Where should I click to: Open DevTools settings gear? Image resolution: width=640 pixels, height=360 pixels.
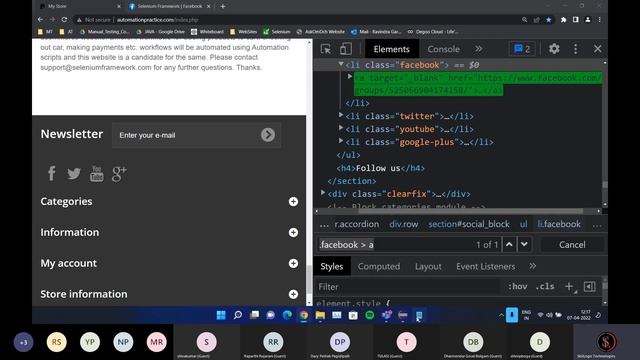click(554, 49)
